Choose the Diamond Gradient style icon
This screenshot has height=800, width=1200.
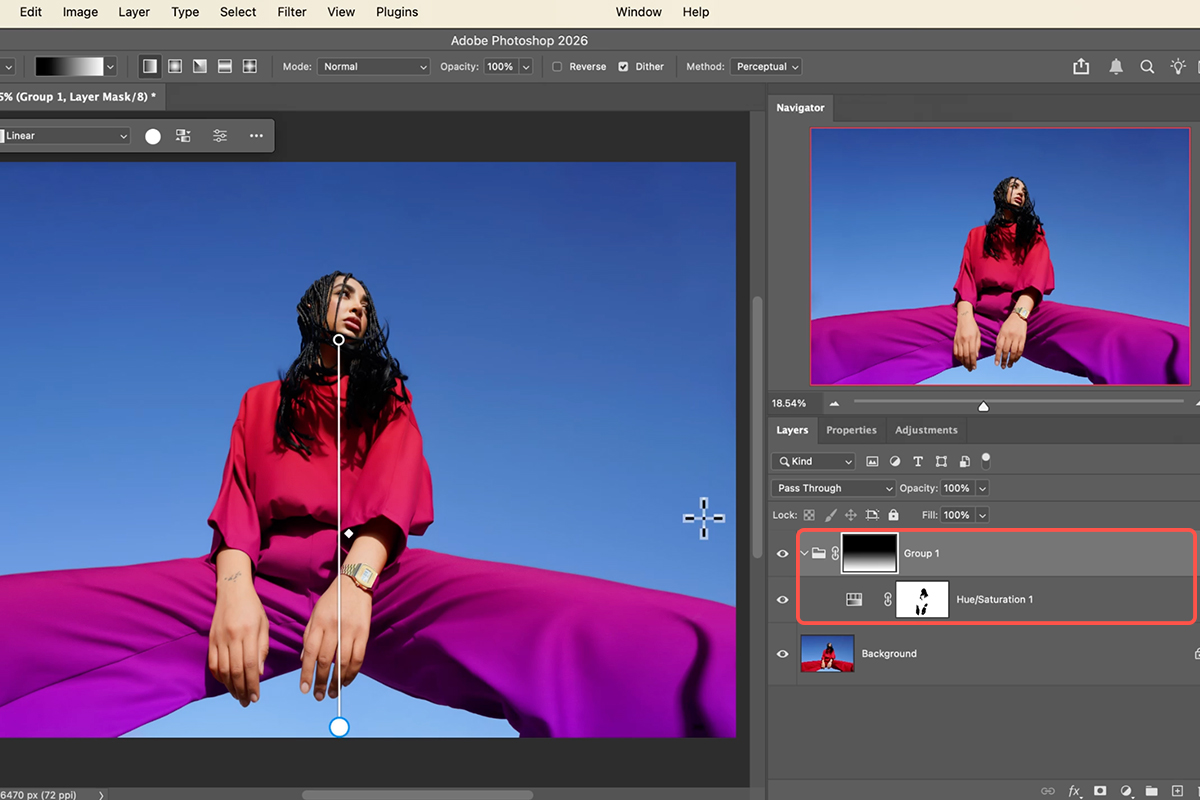pyautogui.click(x=249, y=67)
